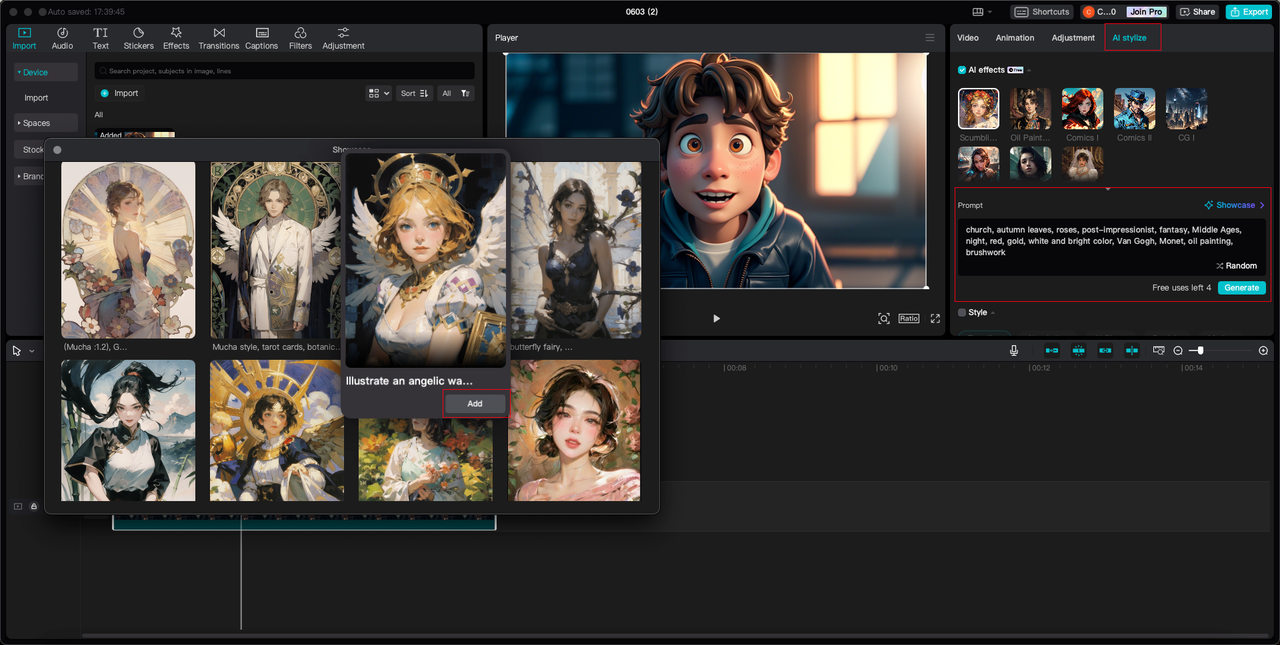Click the microphone record voiceover icon
Screen dimensions: 1280x645
pos(1013,350)
